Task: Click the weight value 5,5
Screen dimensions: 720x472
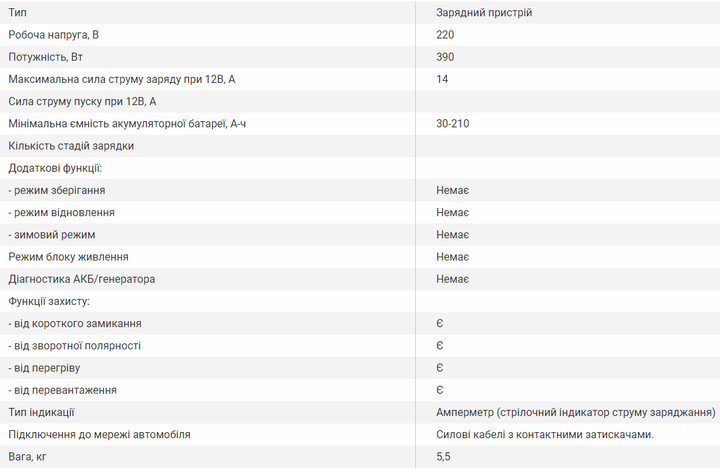Action: coord(443,457)
